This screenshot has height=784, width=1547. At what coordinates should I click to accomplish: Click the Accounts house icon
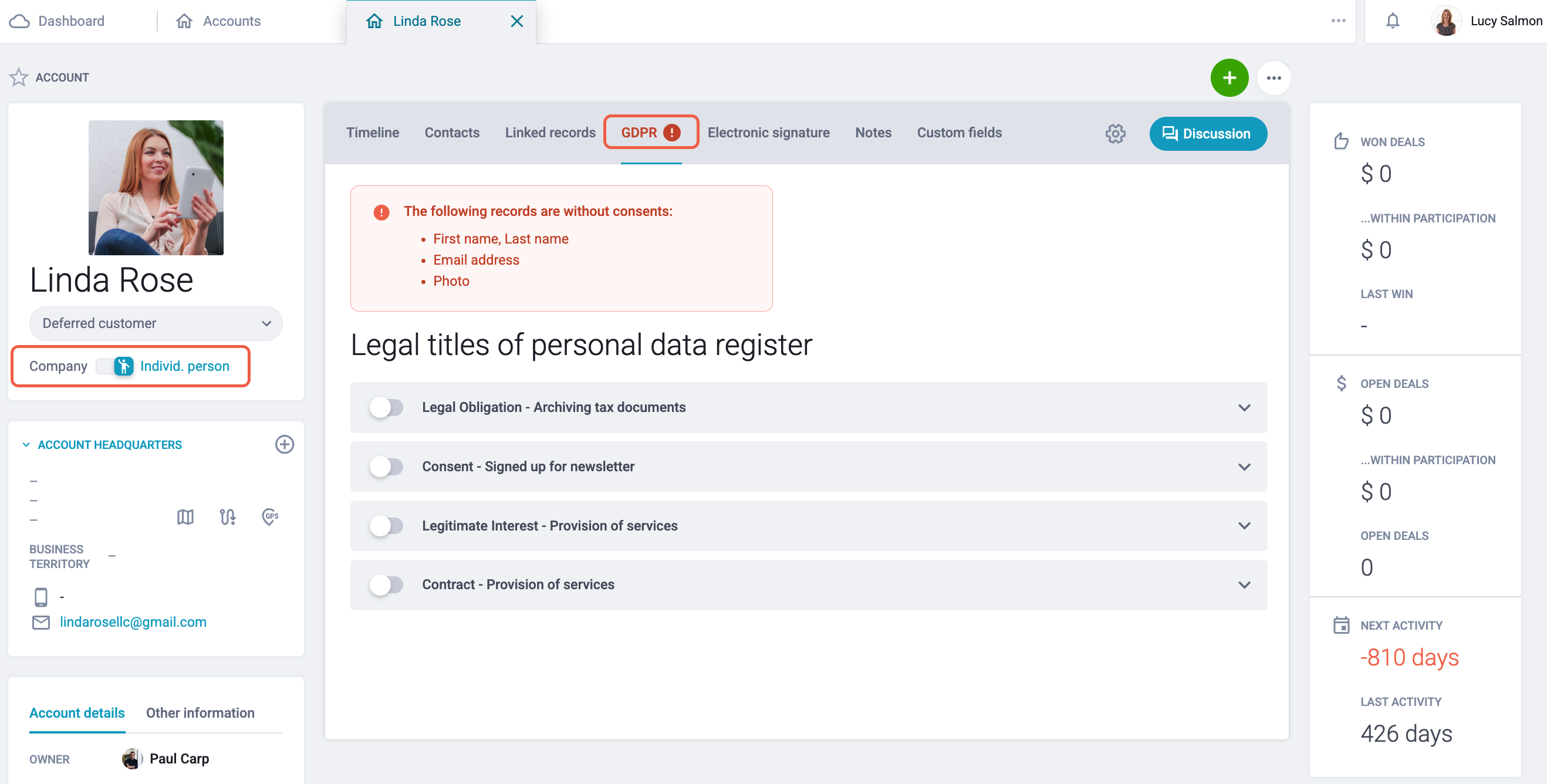(x=184, y=21)
